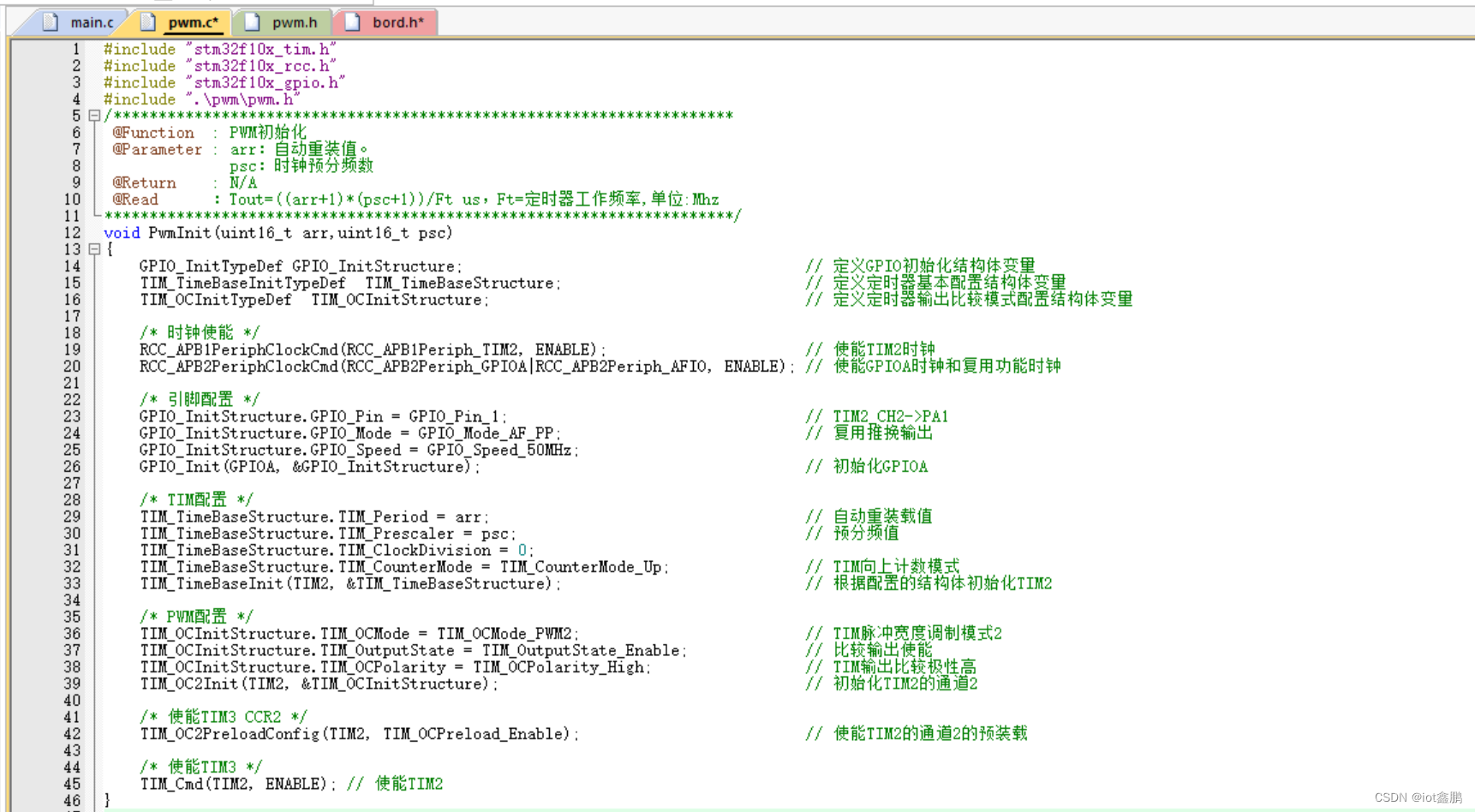Click the pwm.c* tab file icon
Screen dimensions: 1475x812
tap(148, 22)
